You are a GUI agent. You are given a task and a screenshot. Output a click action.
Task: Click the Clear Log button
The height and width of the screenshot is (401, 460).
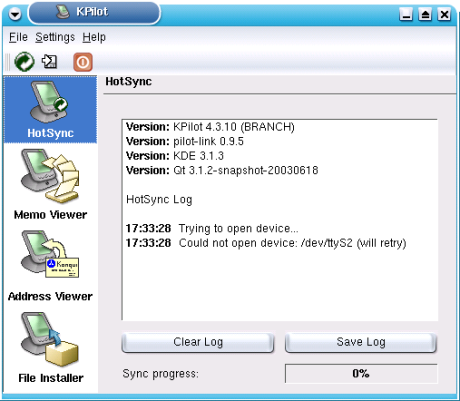pyautogui.click(x=198, y=342)
